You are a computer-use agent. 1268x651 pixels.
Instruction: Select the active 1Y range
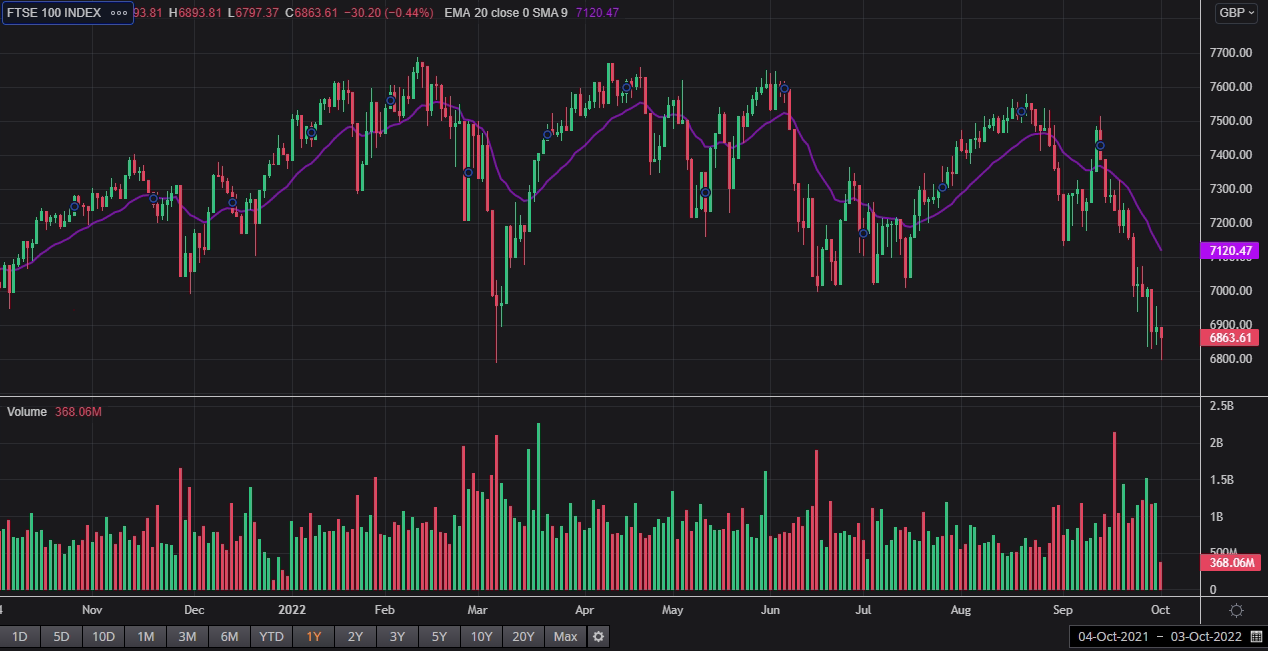point(314,637)
